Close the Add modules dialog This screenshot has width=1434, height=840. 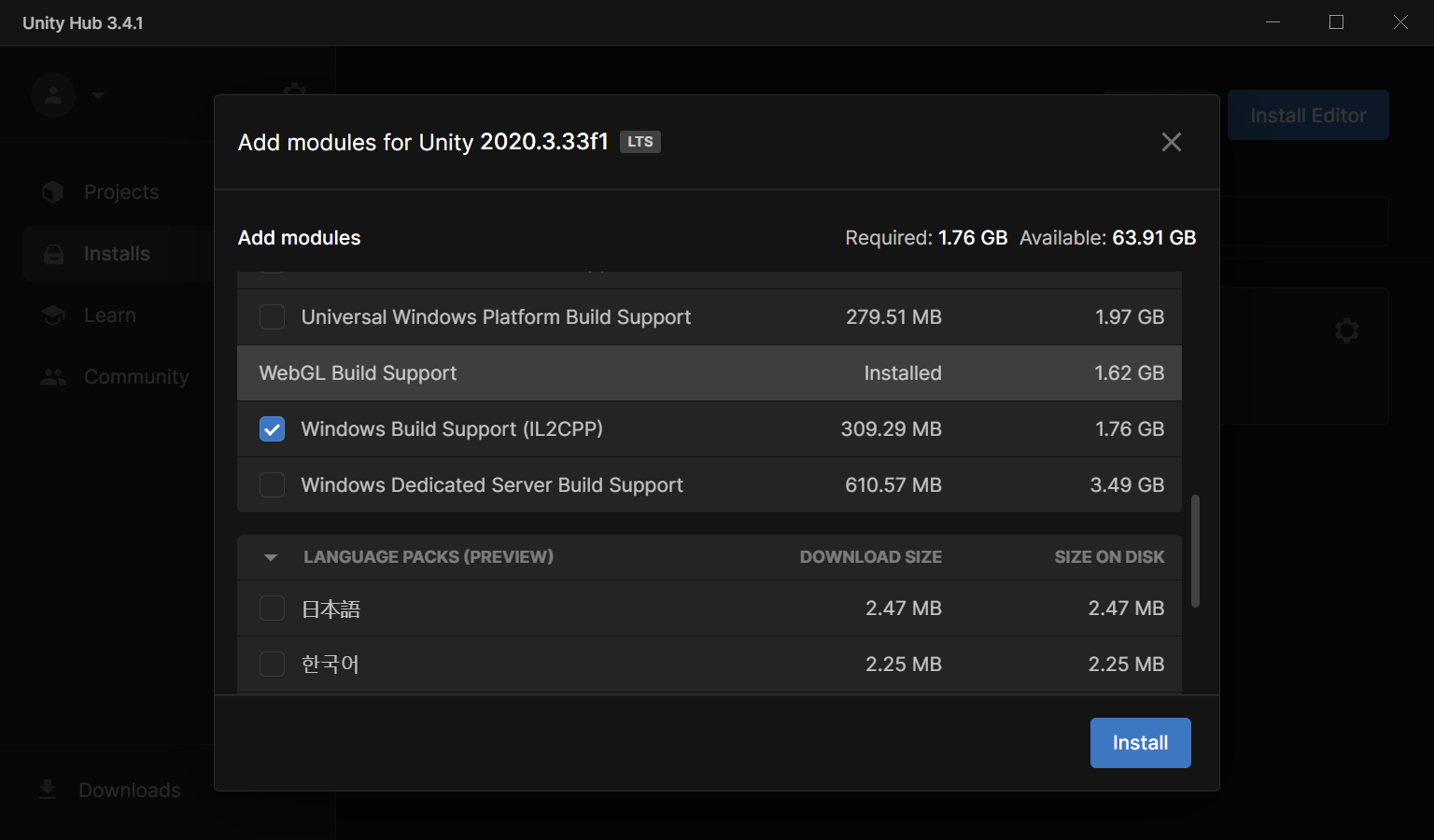tap(1171, 142)
